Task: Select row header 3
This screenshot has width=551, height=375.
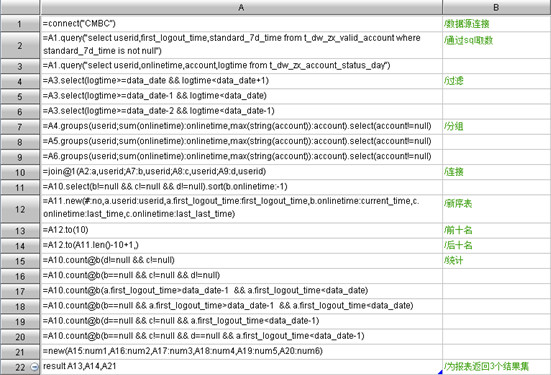Action: (x=20, y=66)
